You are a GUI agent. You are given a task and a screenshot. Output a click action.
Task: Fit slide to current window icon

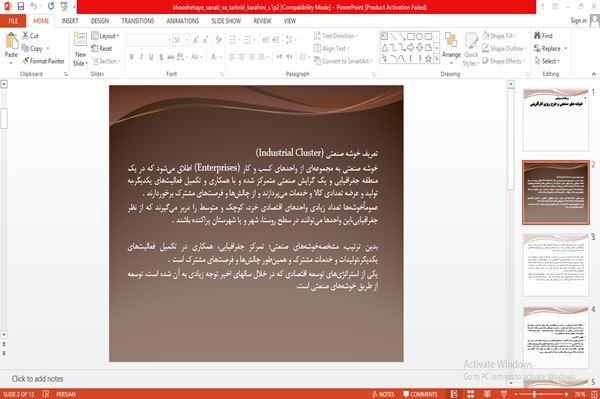pos(594,394)
